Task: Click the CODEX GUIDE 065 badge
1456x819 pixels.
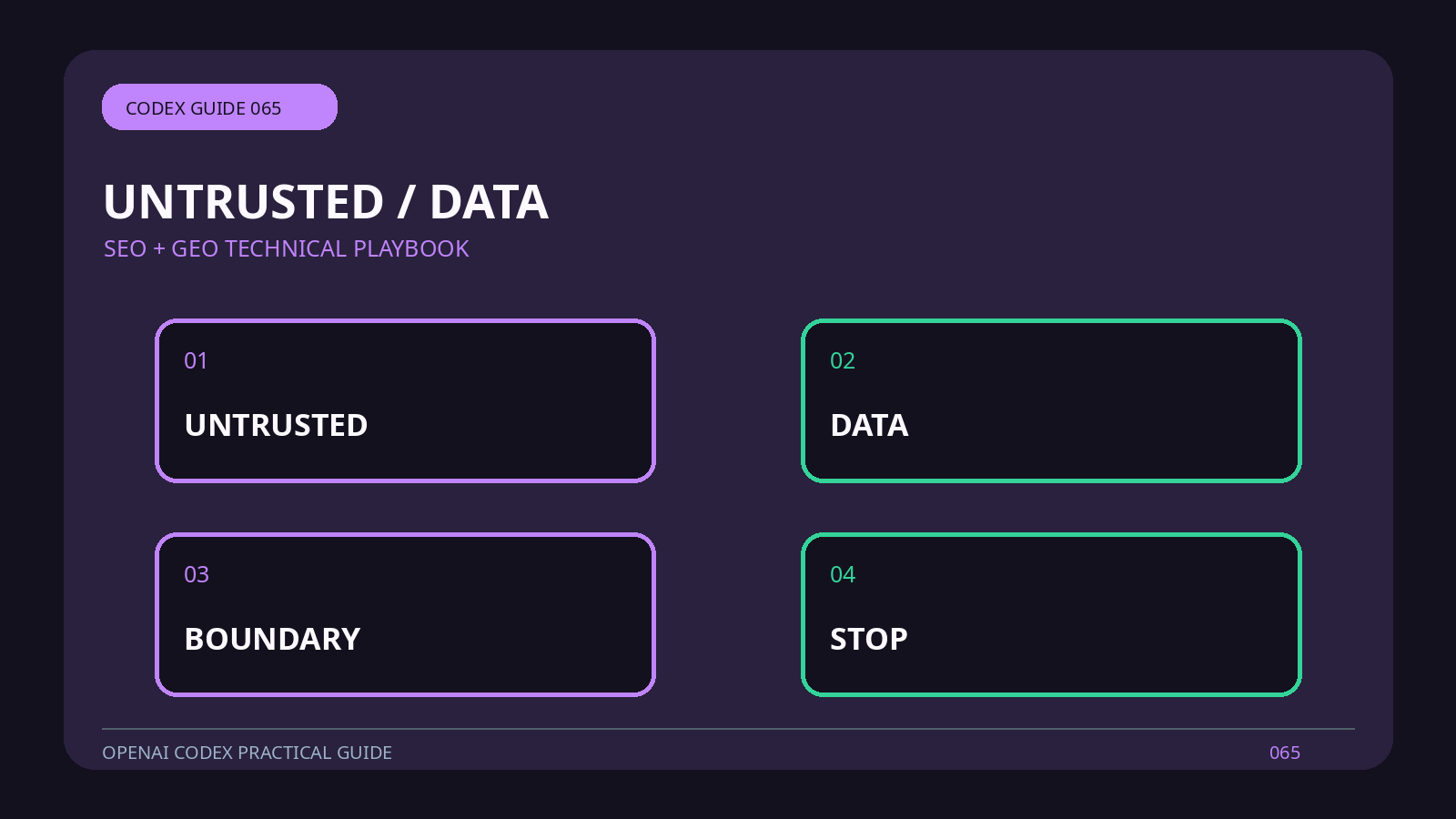Action: [219, 107]
